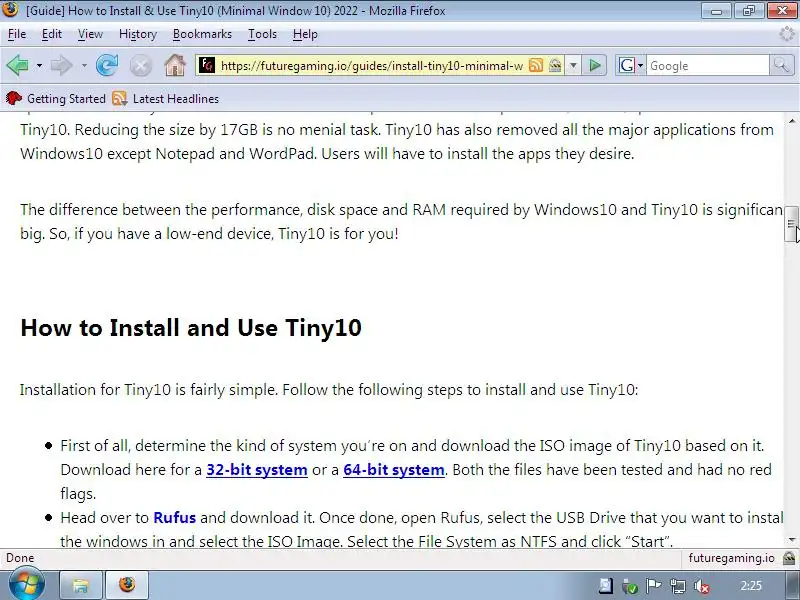Click the Stop loading button

(141, 66)
